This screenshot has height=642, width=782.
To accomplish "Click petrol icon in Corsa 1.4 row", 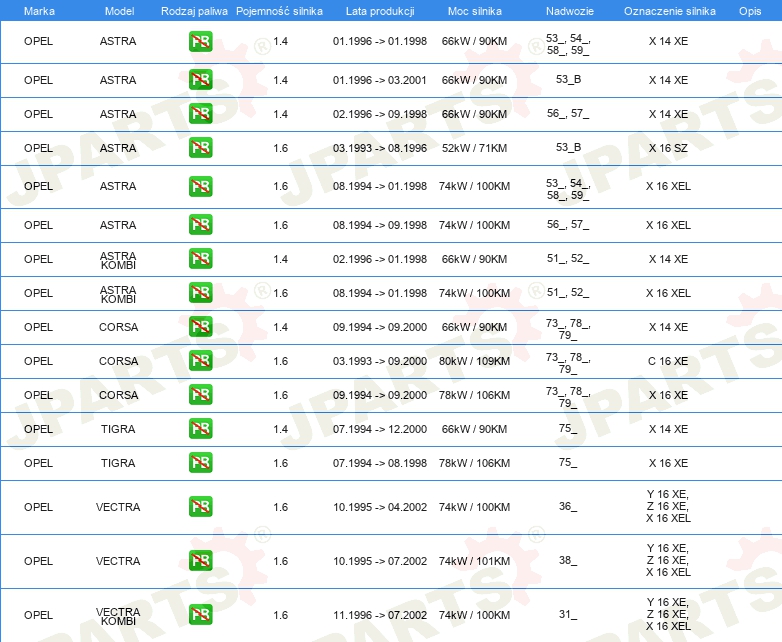I will pos(200,327).
